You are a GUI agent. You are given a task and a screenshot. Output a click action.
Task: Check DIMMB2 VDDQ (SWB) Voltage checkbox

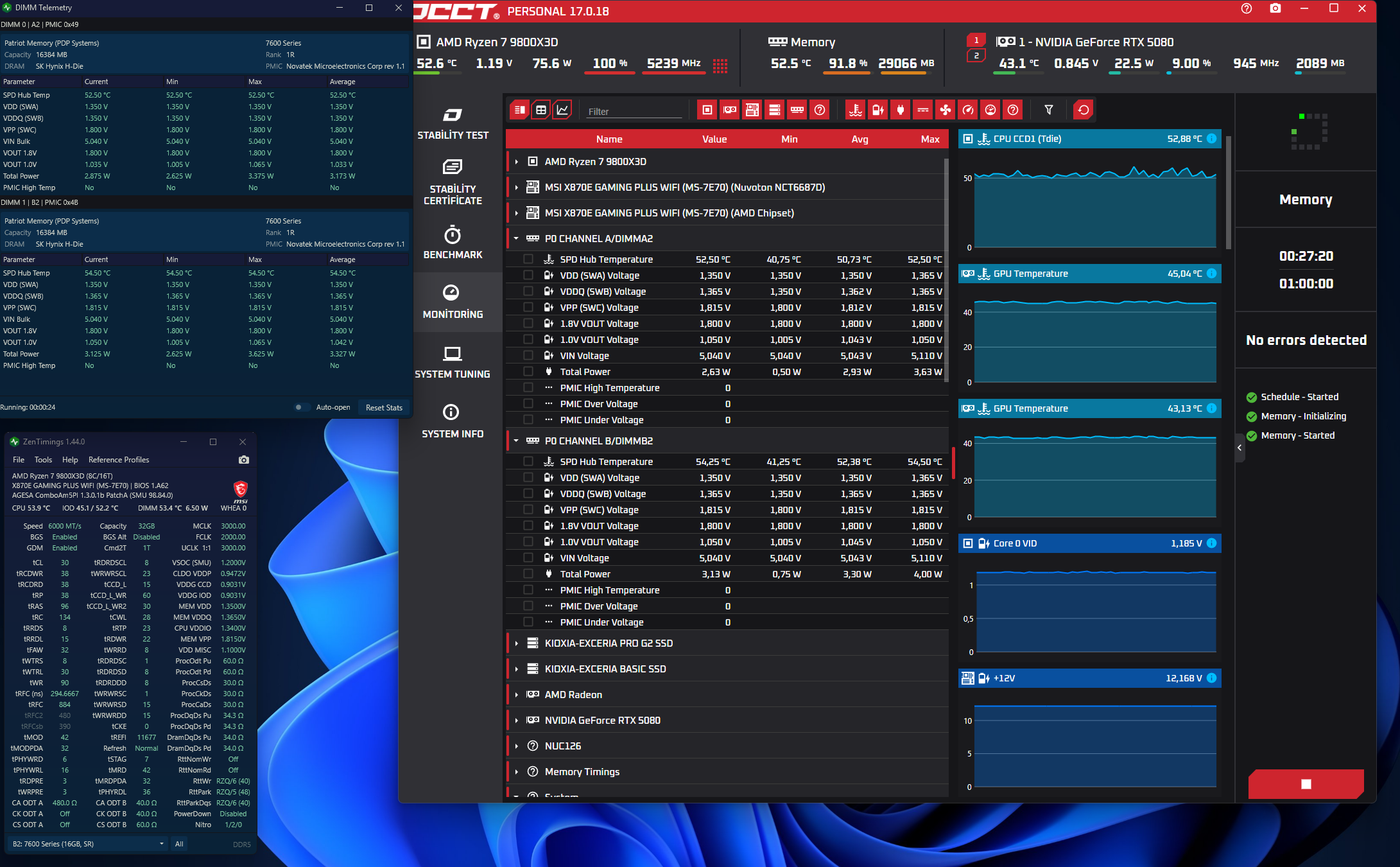coord(528,493)
